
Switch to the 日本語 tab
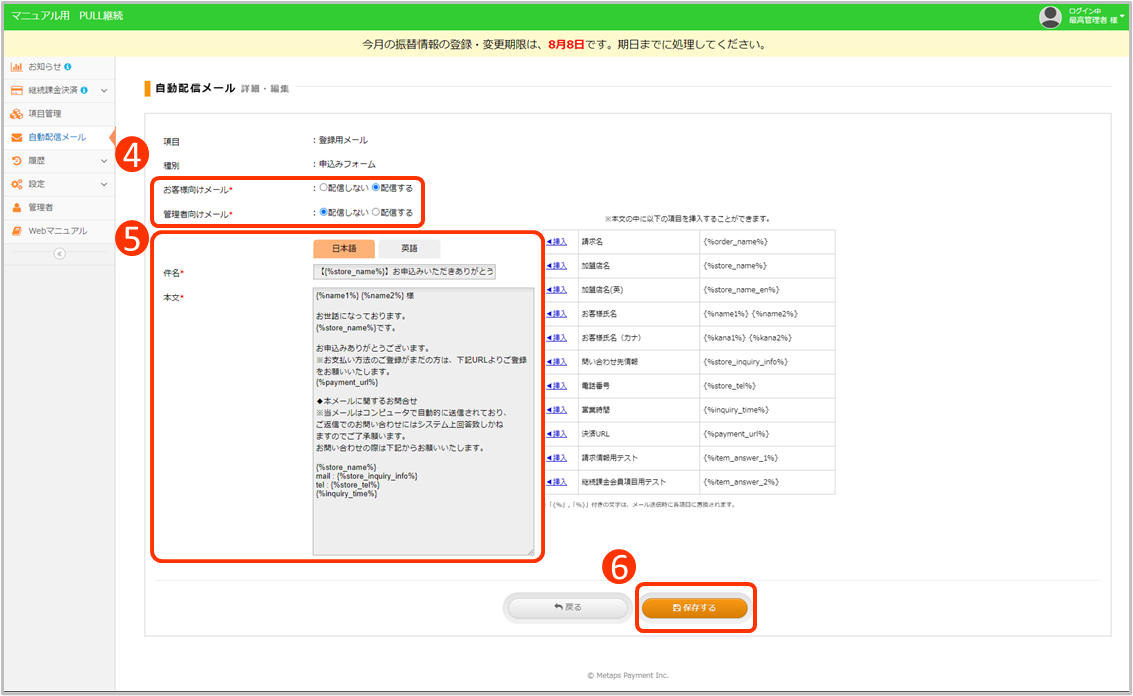343,249
